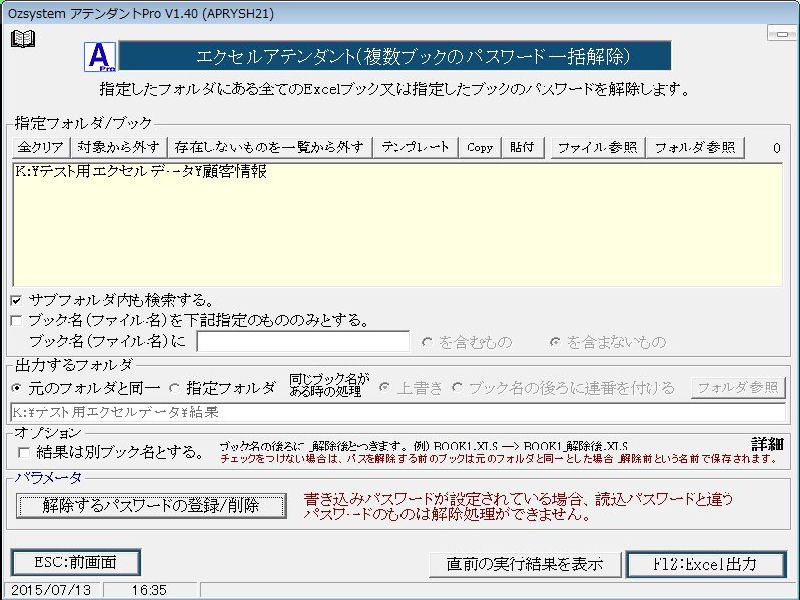800x600 pixels.
Task: Click the disabled フォルダ参照 output button
Action: [738, 388]
